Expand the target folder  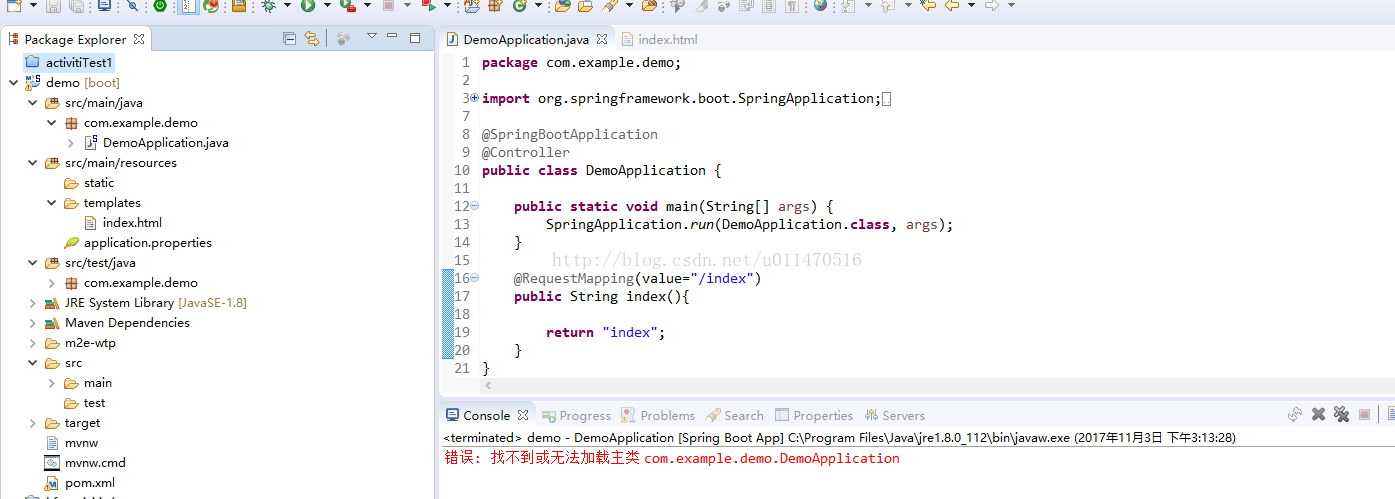[x=32, y=423]
